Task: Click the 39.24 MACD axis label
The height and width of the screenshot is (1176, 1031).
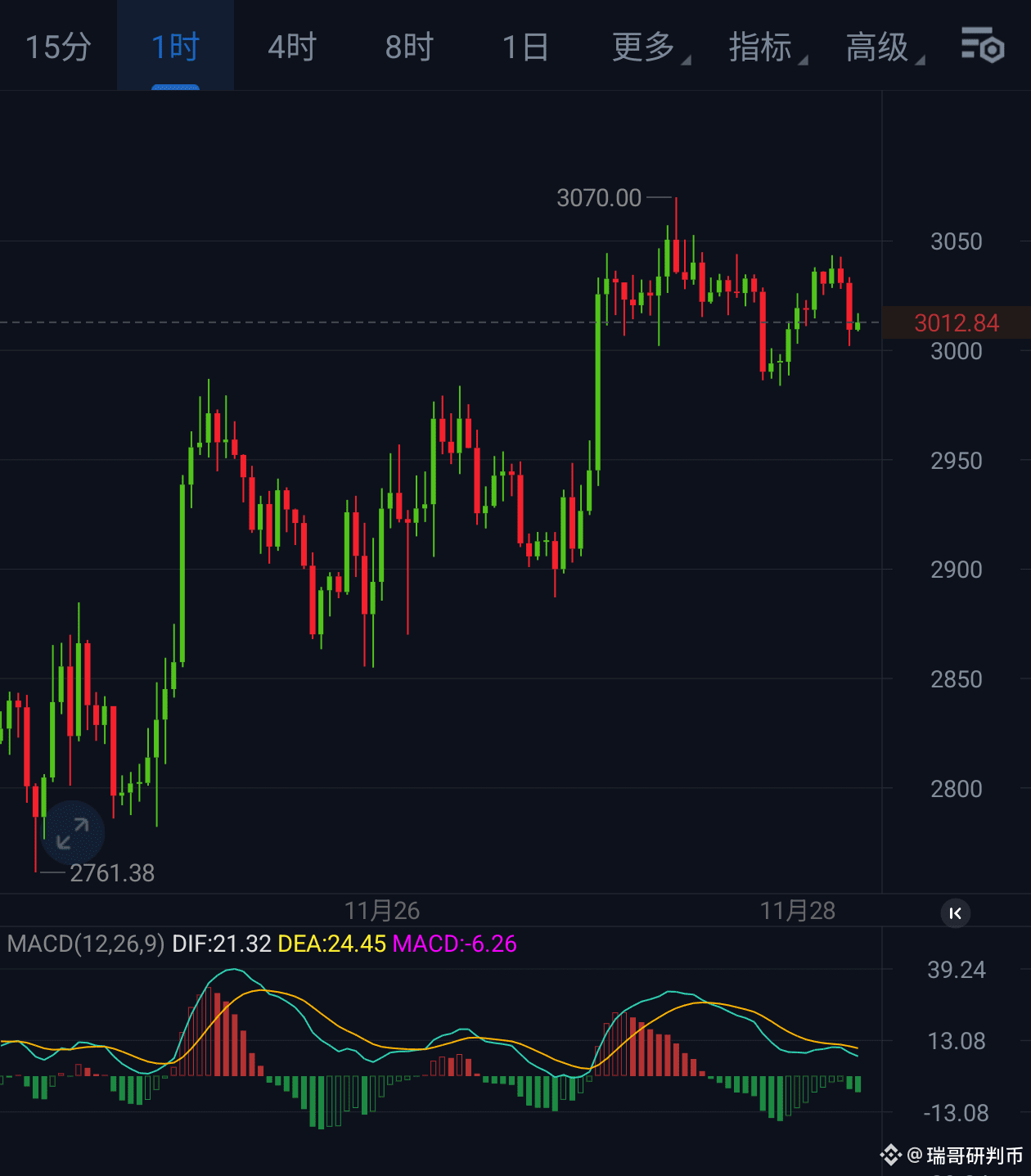Action: point(957,971)
